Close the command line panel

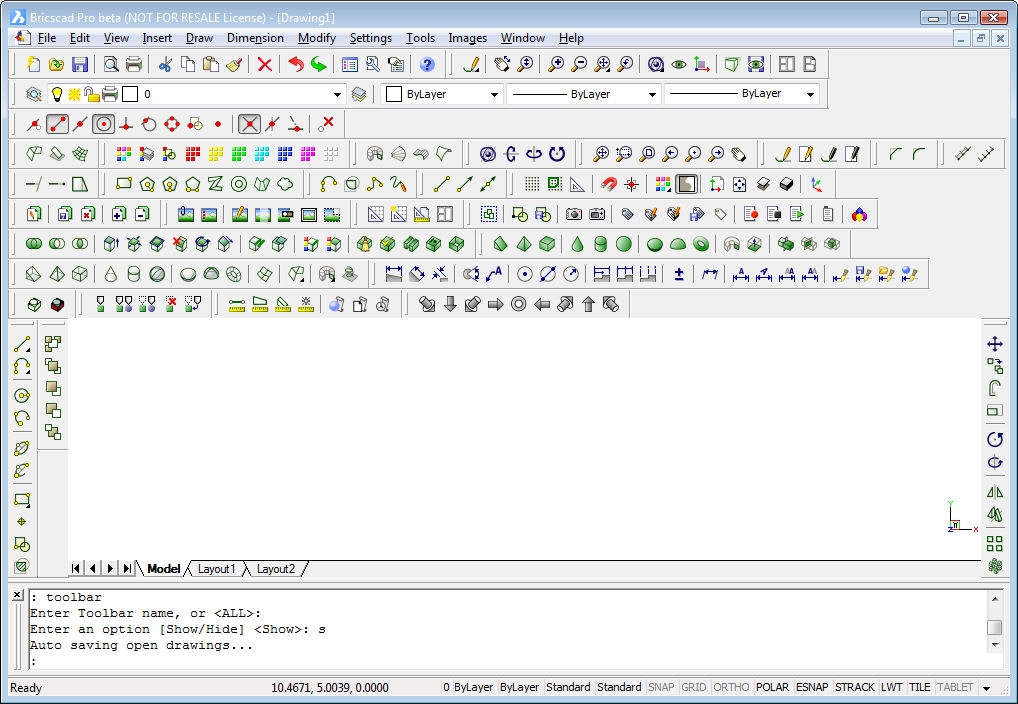18,594
